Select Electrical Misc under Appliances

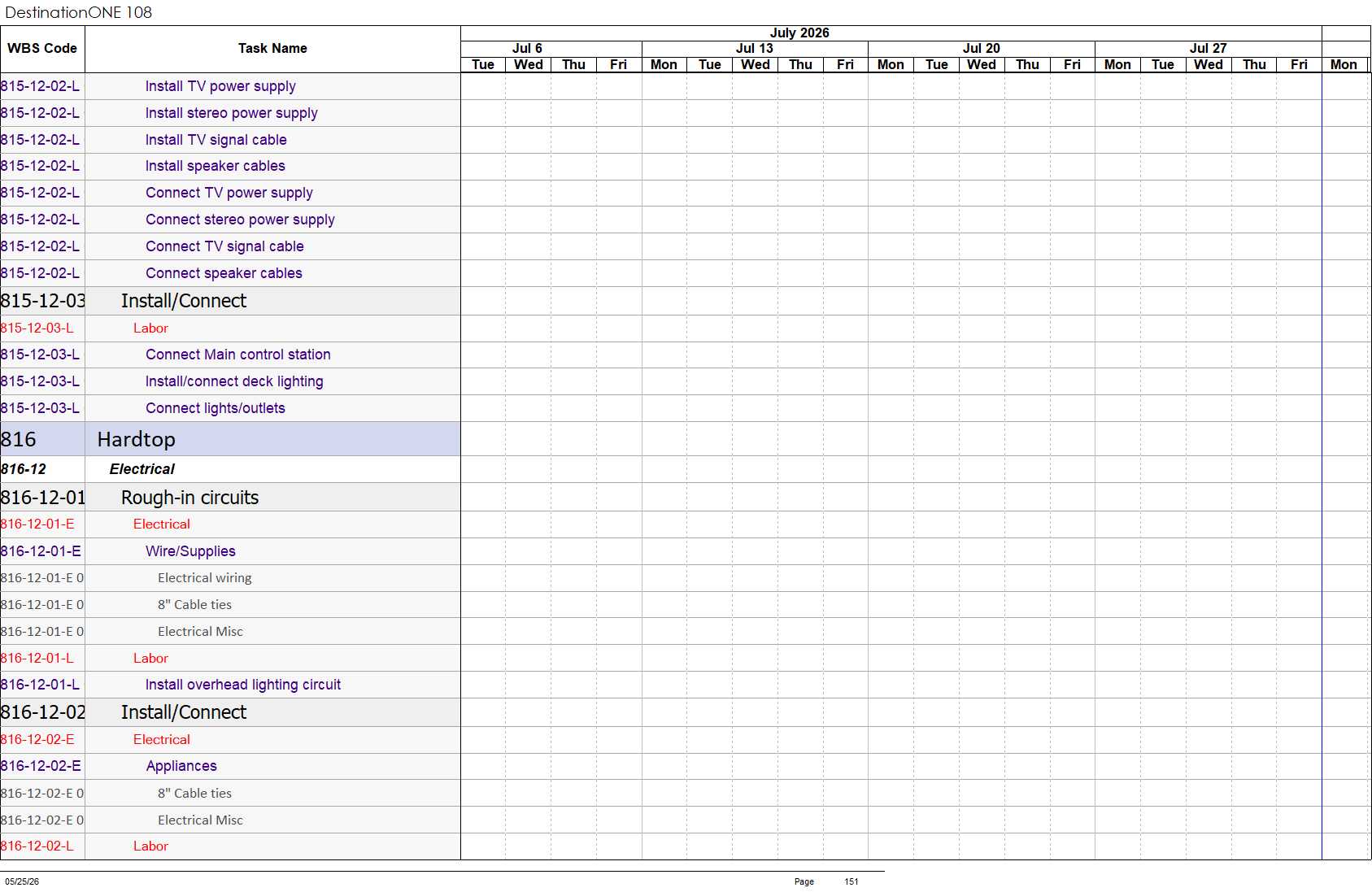(200, 820)
